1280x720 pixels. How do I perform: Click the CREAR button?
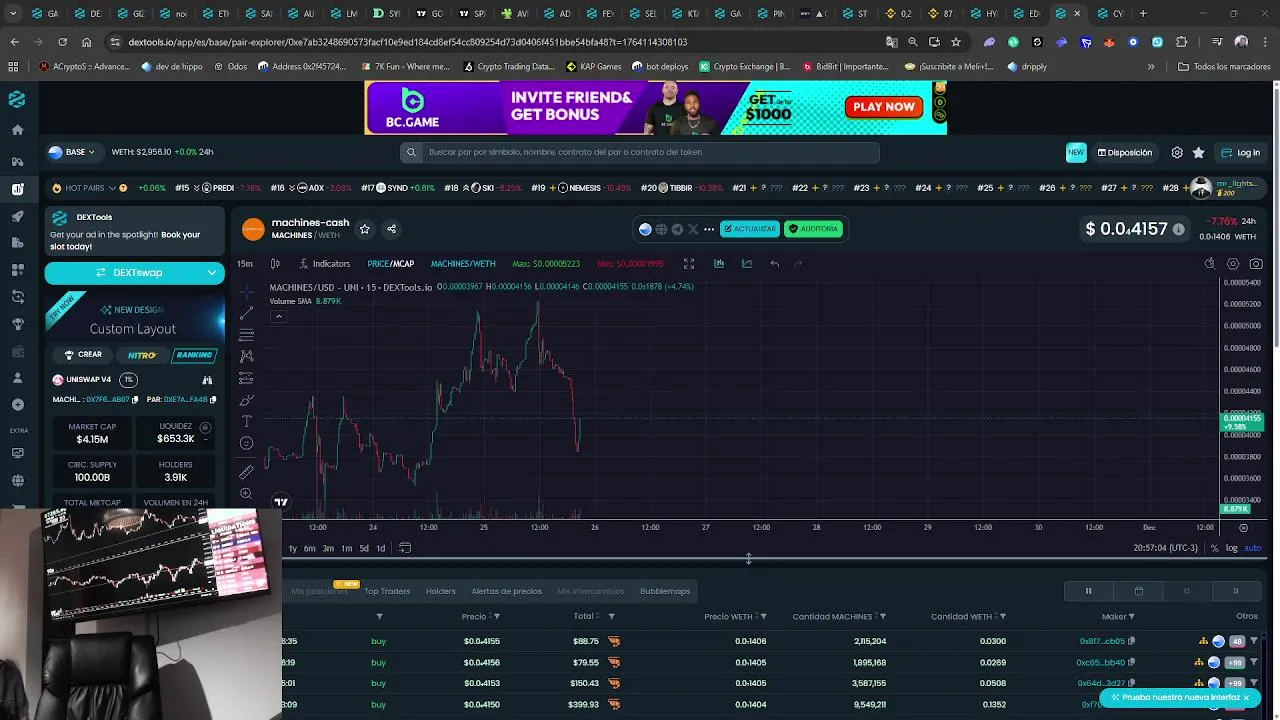[83, 355]
